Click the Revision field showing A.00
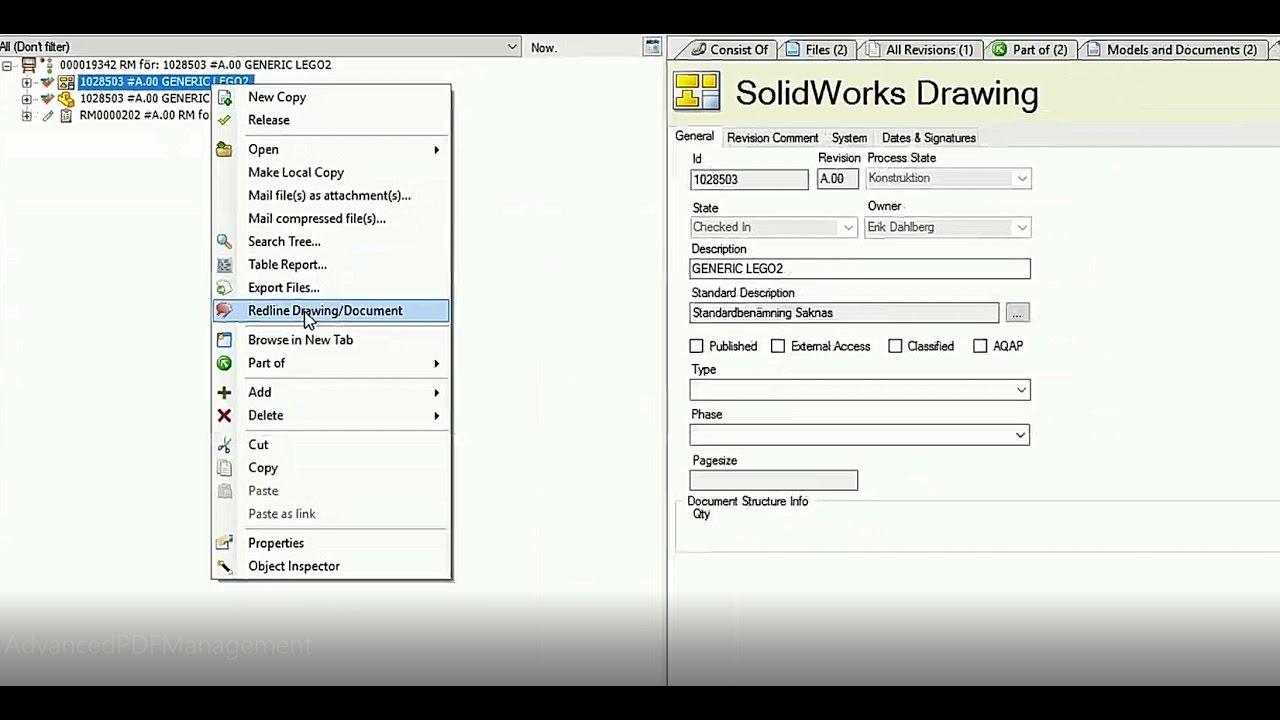The width and height of the screenshot is (1280, 720). point(837,179)
